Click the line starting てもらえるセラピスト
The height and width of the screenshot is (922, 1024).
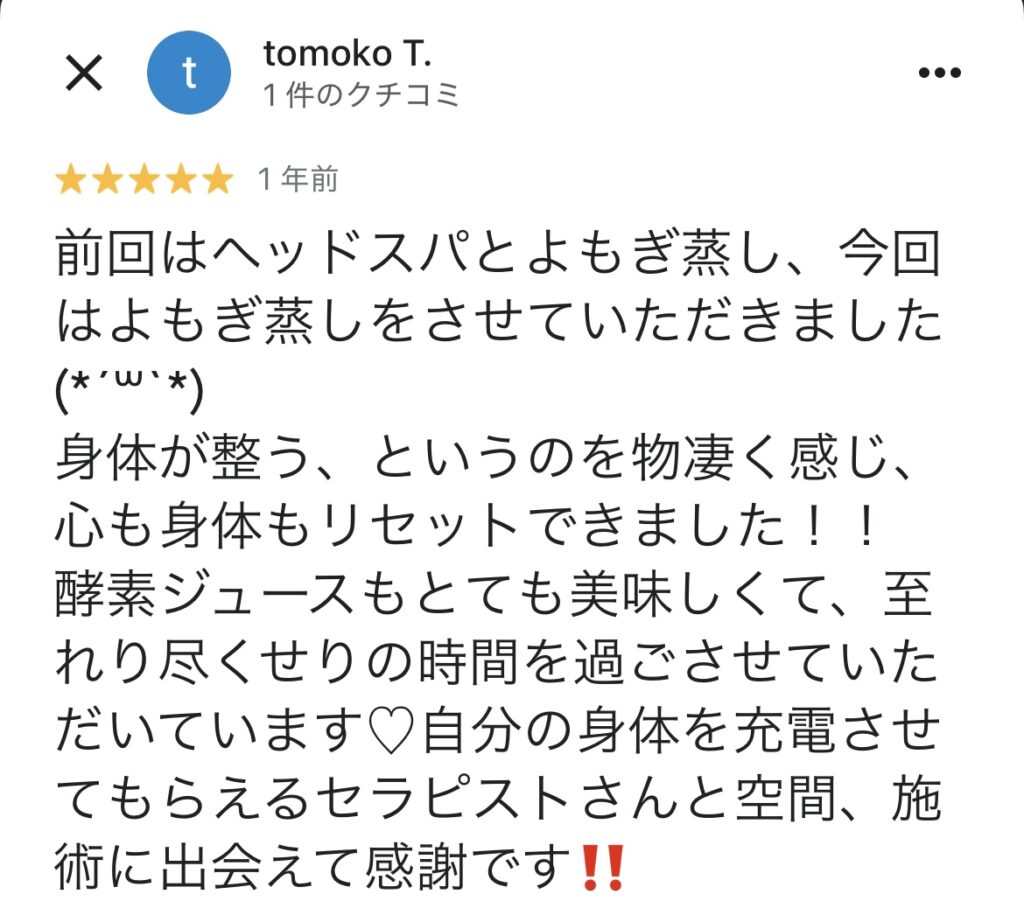point(498,799)
